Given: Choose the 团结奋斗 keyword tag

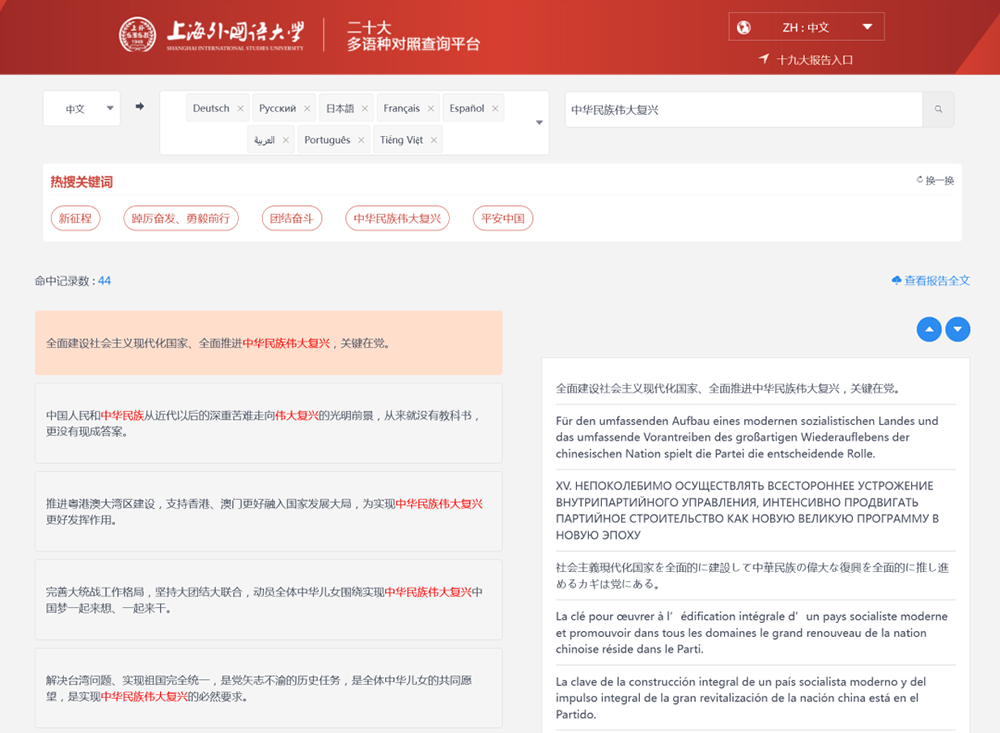Looking at the screenshot, I should pos(292,218).
